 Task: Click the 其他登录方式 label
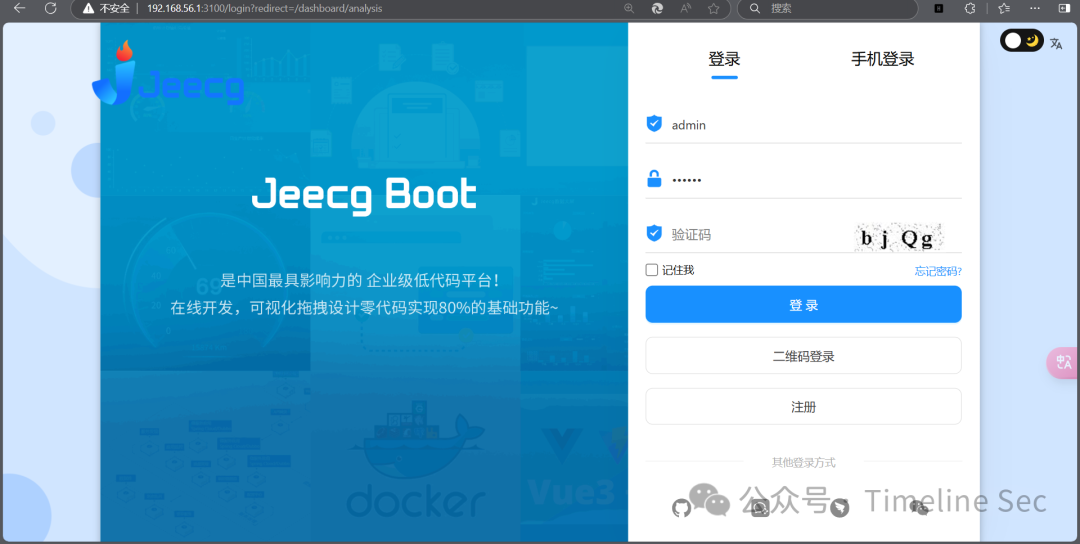804,463
